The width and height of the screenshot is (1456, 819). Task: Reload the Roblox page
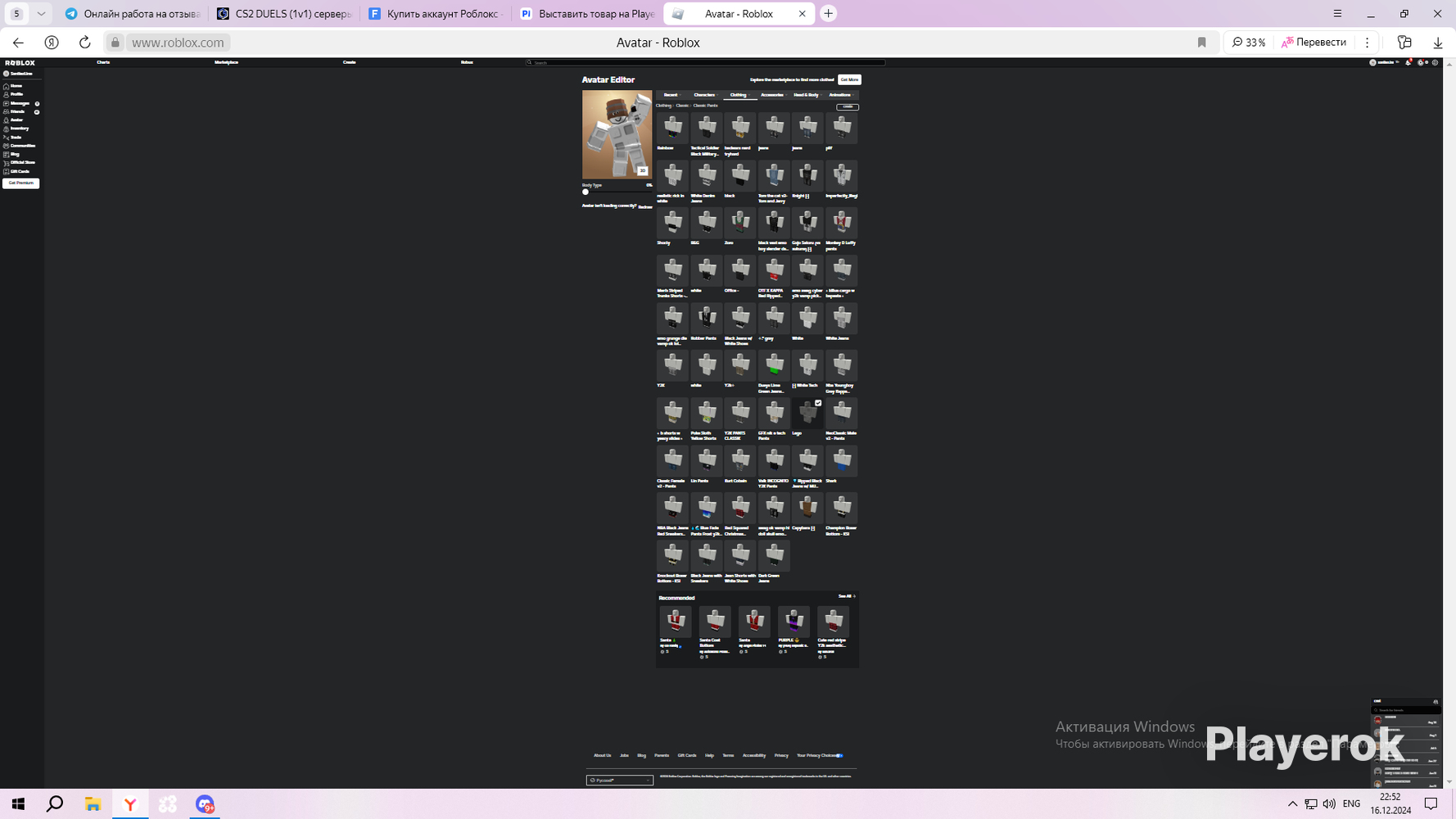click(x=84, y=43)
